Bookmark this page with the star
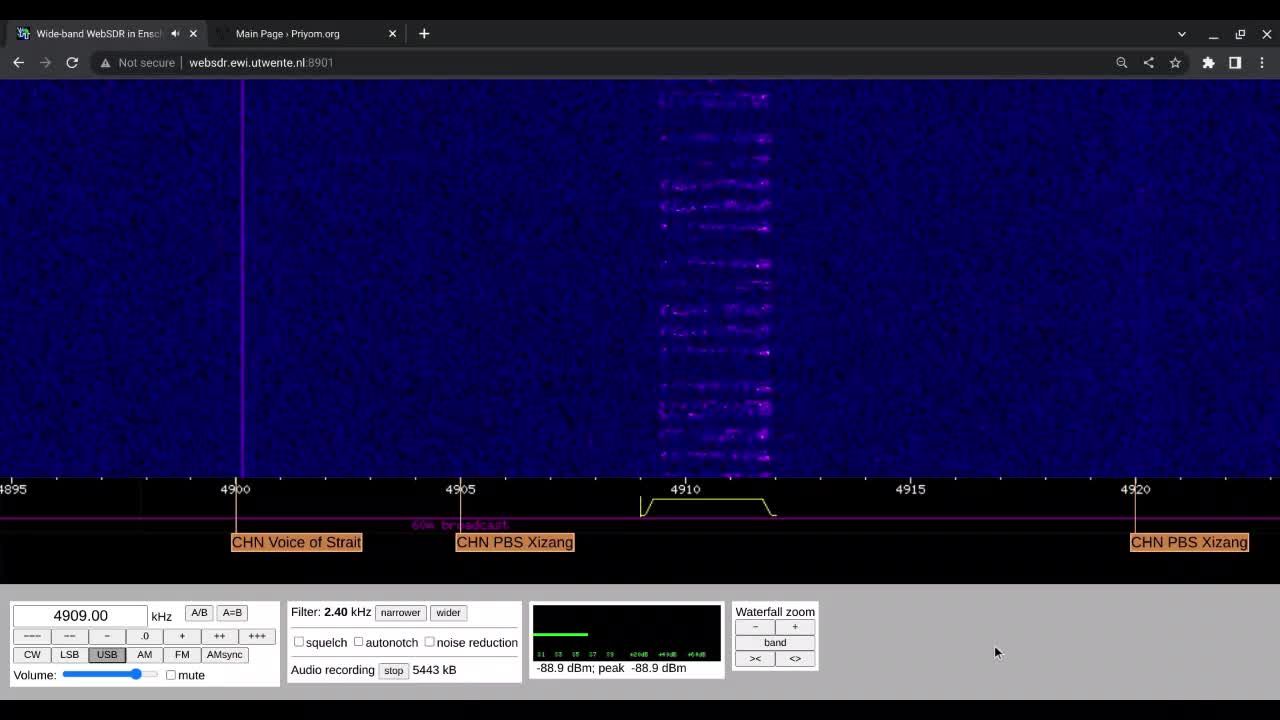This screenshot has width=1280, height=720. click(x=1175, y=62)
